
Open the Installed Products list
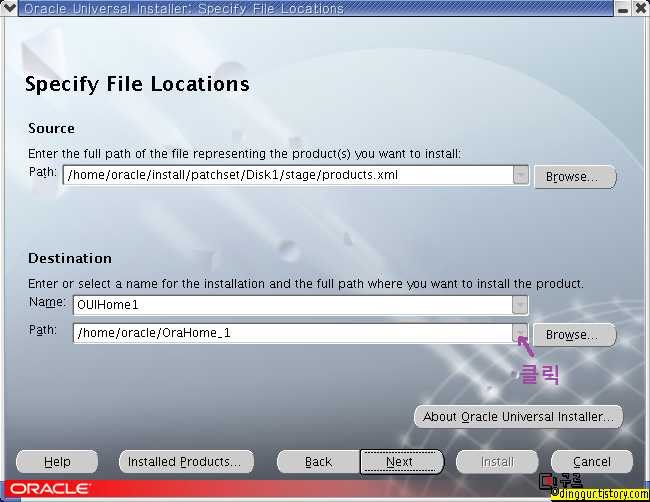click(x=186, y=462)
